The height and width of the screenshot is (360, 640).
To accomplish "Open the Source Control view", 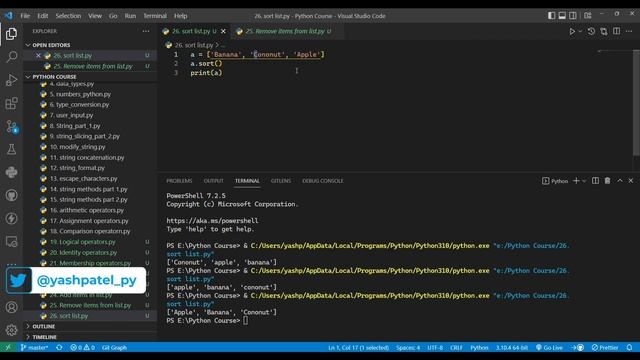I will (x=11, y=126).
